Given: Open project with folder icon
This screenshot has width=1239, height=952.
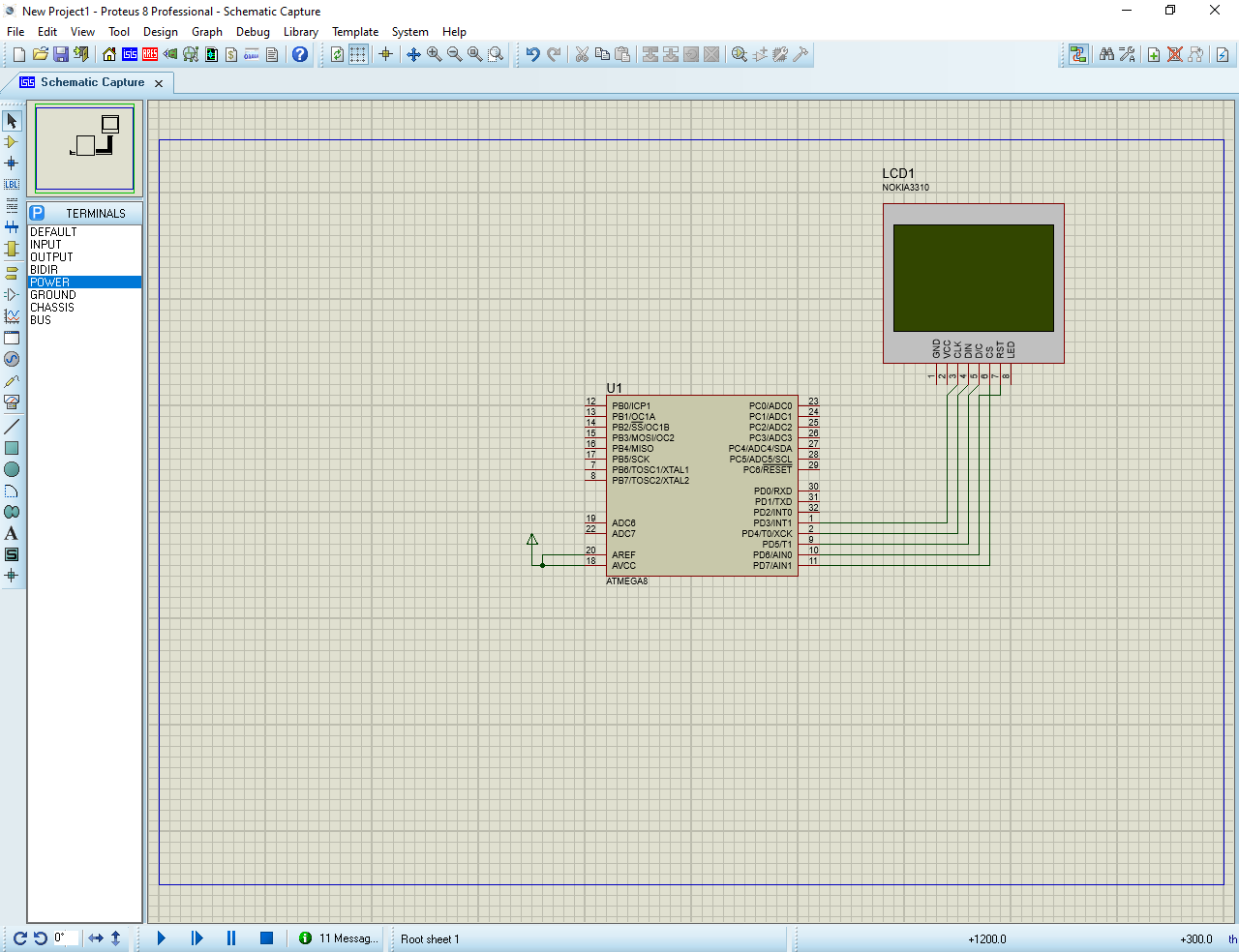Looking at the screenshot, I should 41,54.
